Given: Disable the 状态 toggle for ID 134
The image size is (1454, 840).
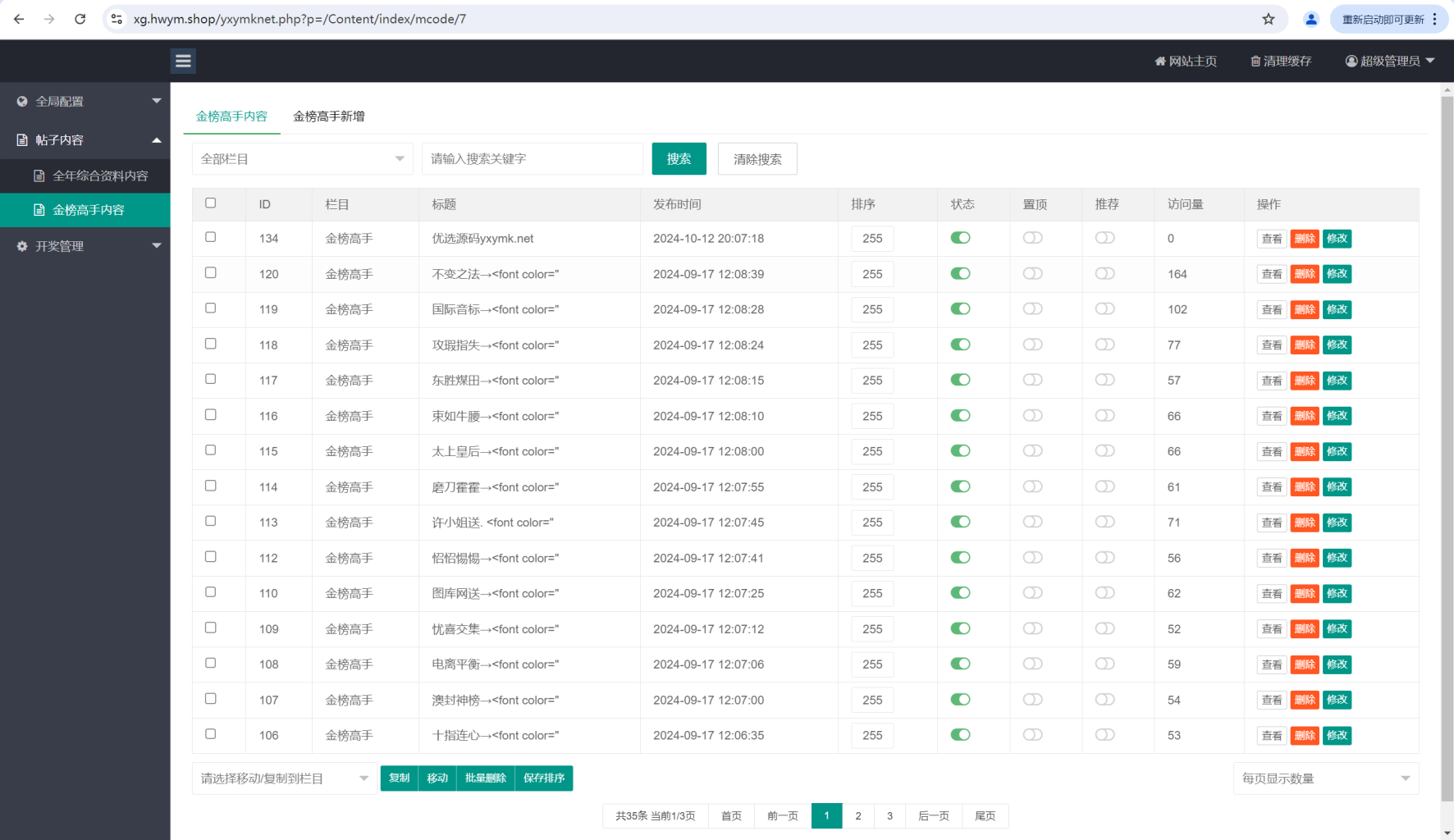Looking at the screenshot, I should (x=960, y=238).
